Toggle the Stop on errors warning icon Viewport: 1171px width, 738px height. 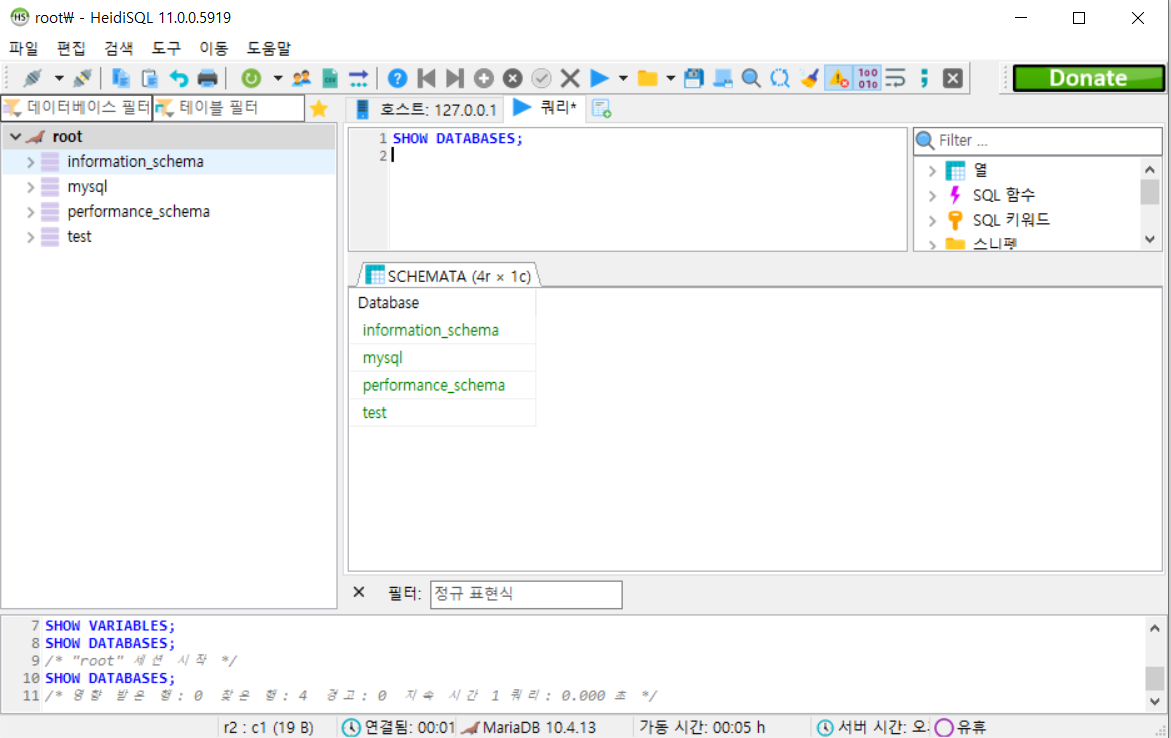pyautogui.click(x=839, y=78)
